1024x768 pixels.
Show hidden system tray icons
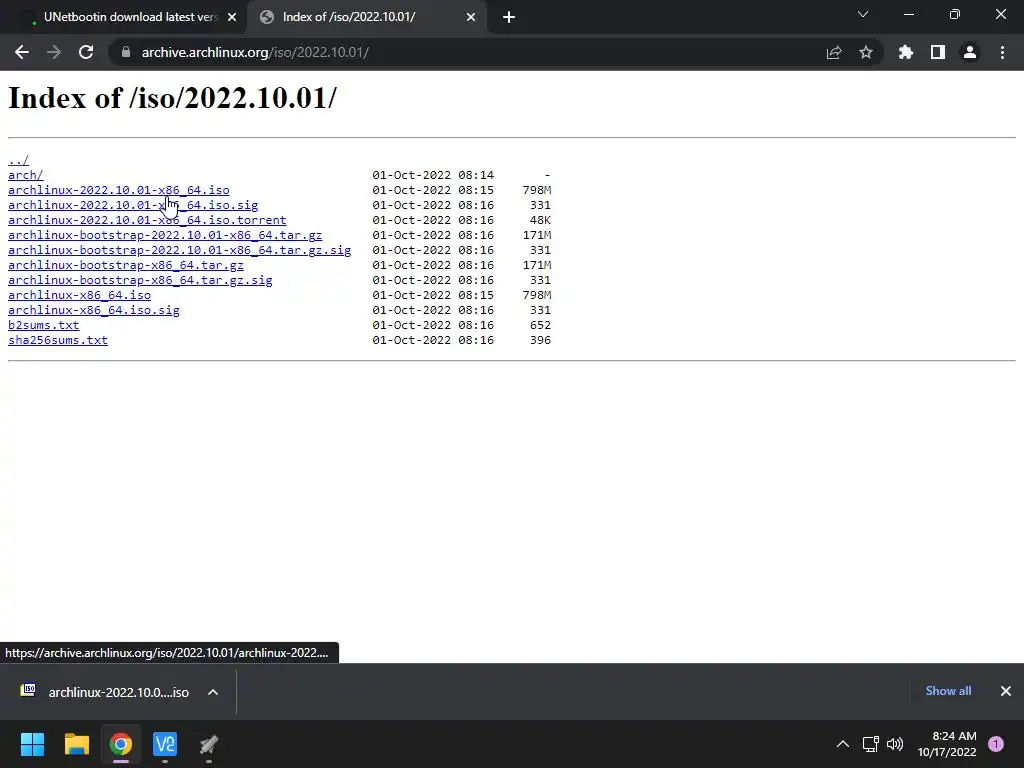coord(843,744)
